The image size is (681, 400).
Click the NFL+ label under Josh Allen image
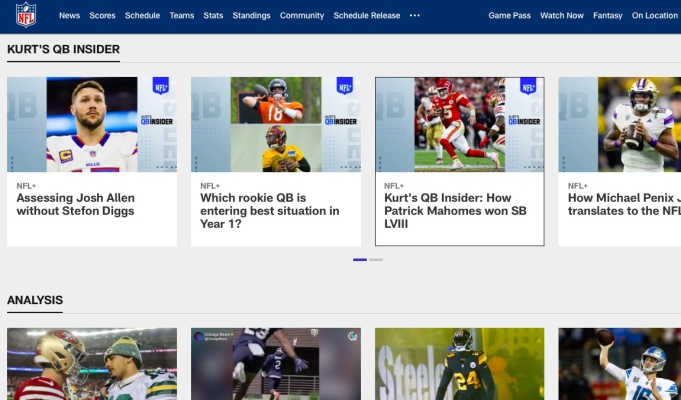[x=26, y=186]
